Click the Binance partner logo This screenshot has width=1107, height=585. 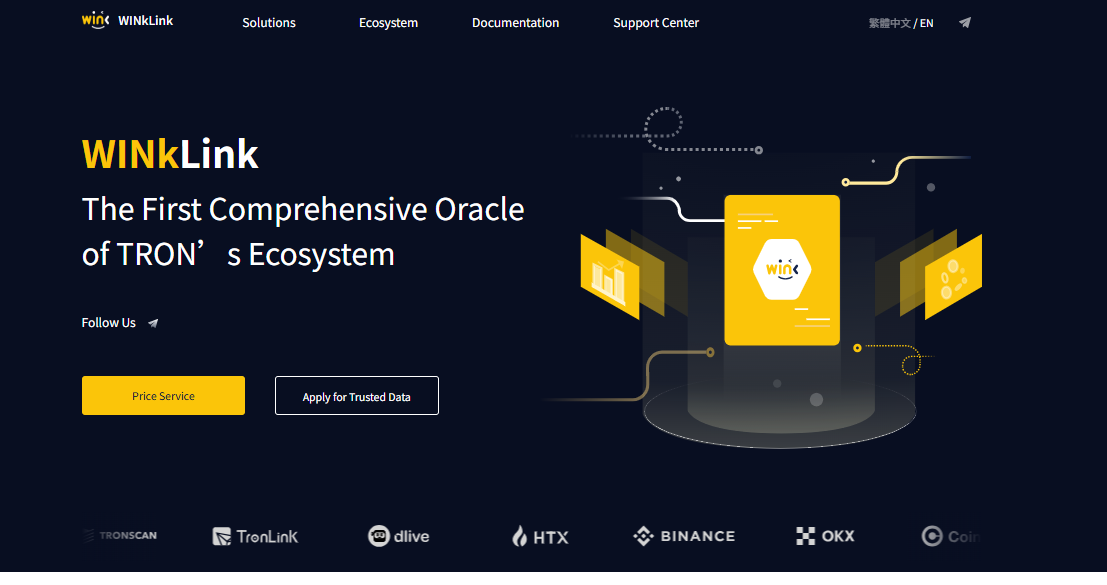click(684, 536)
